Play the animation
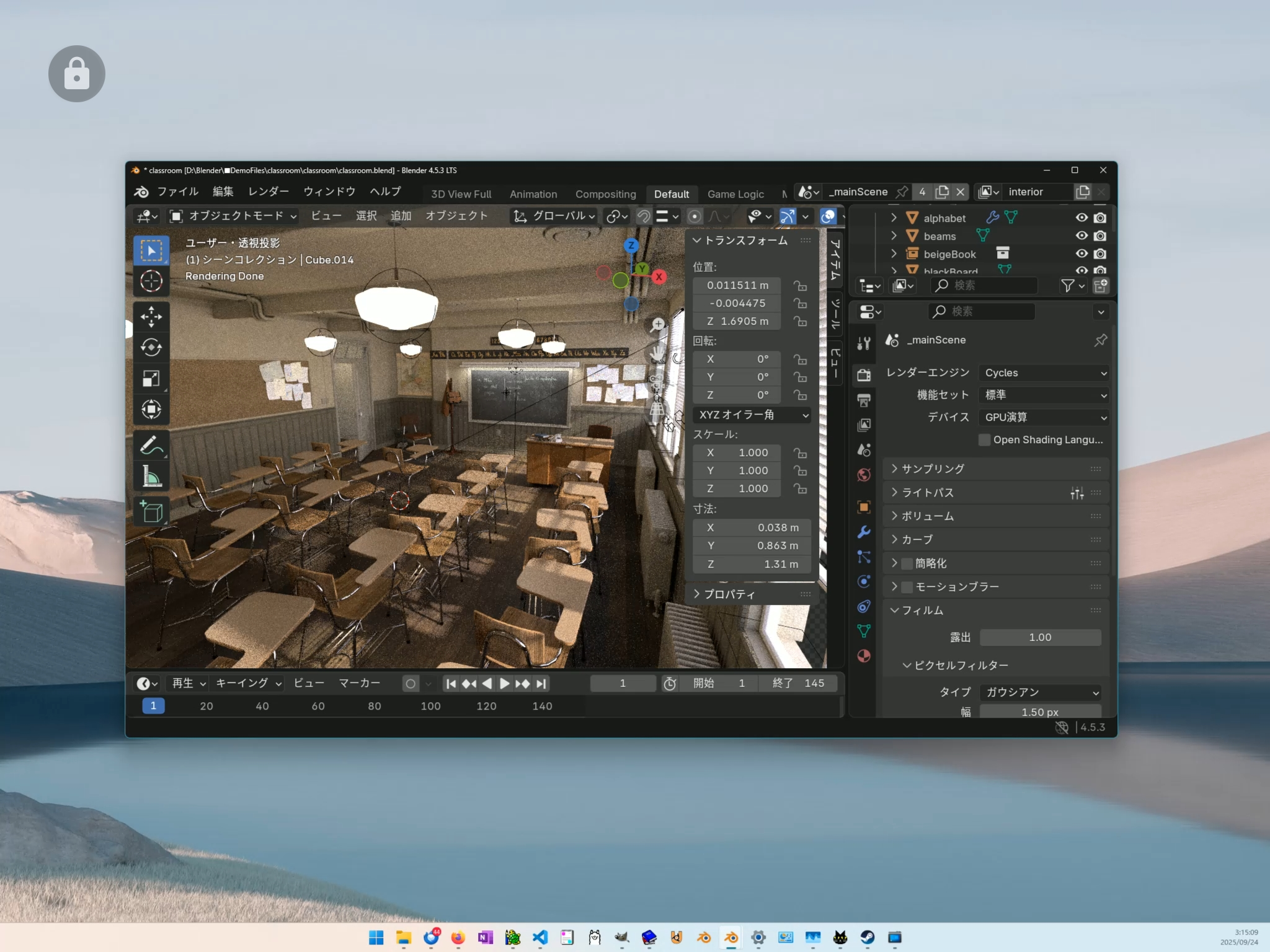1270x952 pixels. point(505,683)
